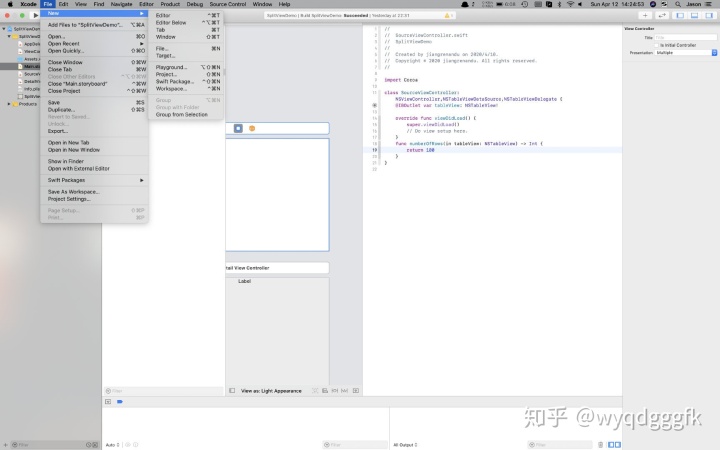Toggle the navigator panel button
The width and height of the screenshot is (720, 450).
pyautogui.click(x=680, y=15)
